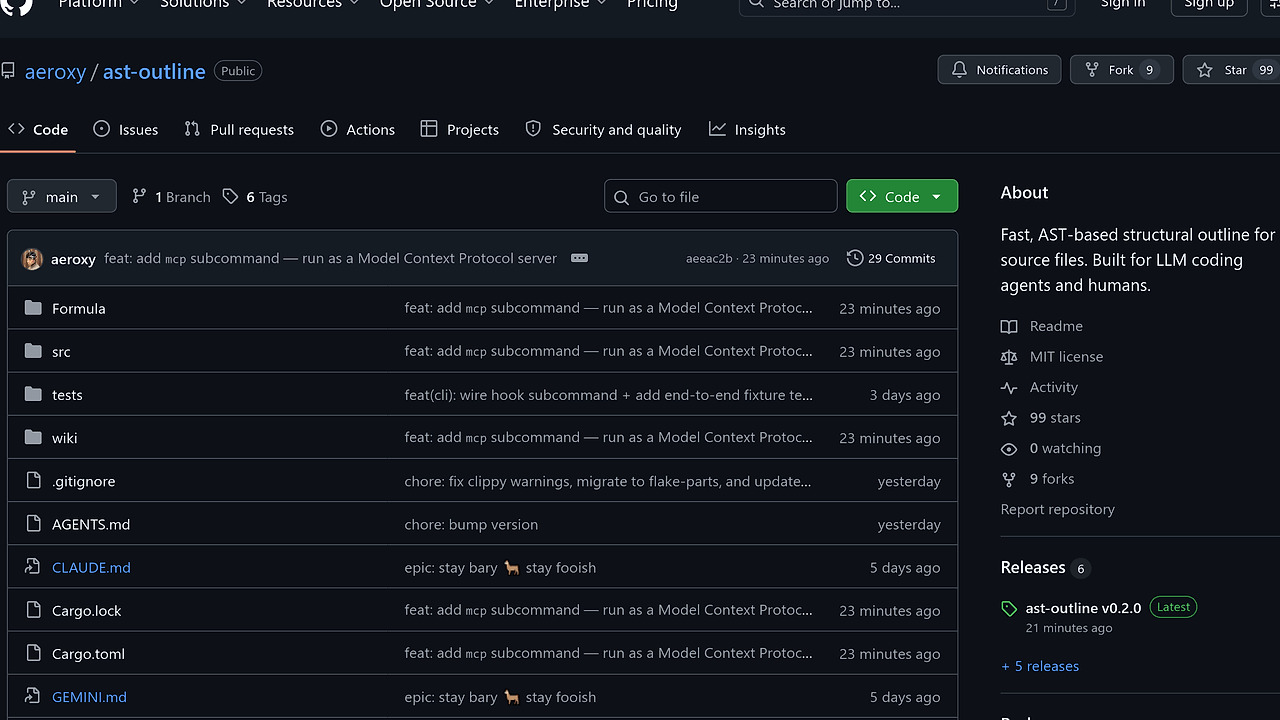Click the aeroxy avatar in commit bar
The height and width of the screenshot is (720, 1280).
[32, 258]
